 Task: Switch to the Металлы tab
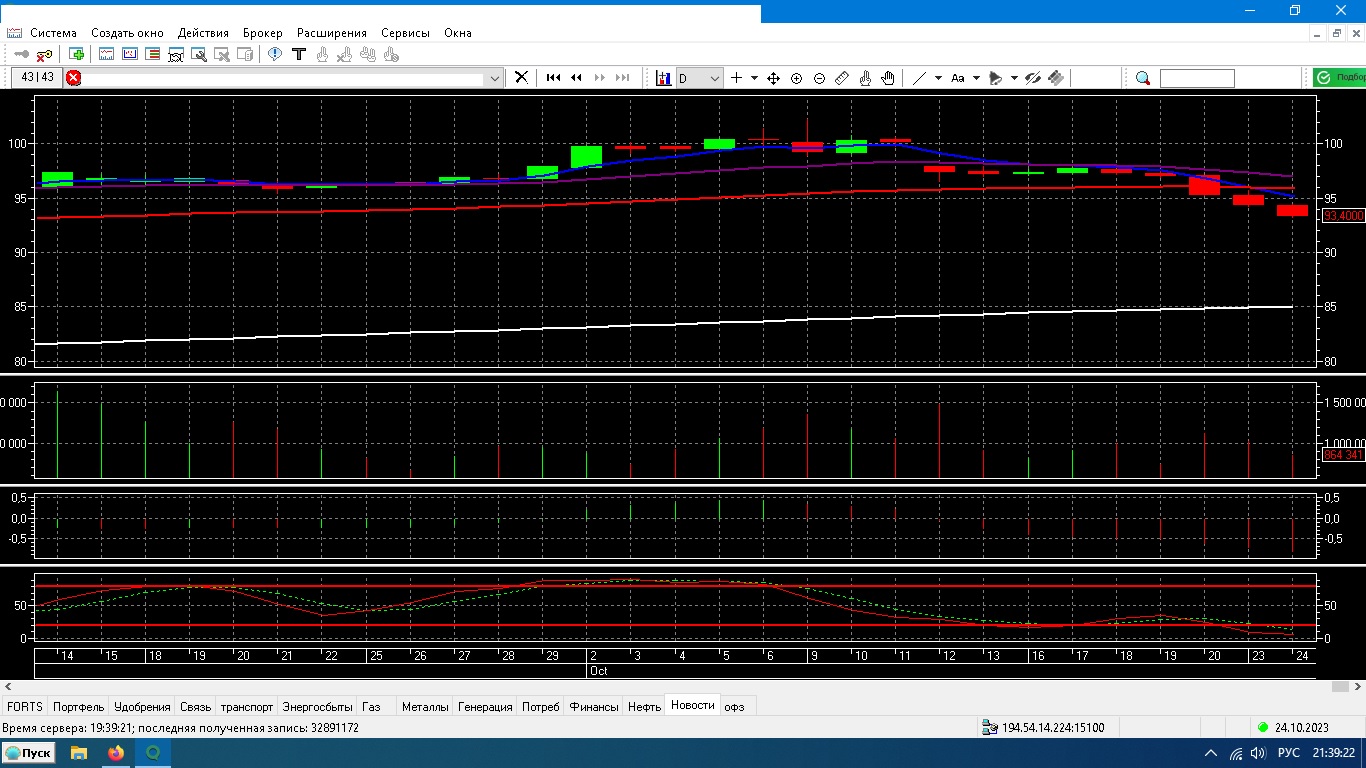tap(425, 706)
